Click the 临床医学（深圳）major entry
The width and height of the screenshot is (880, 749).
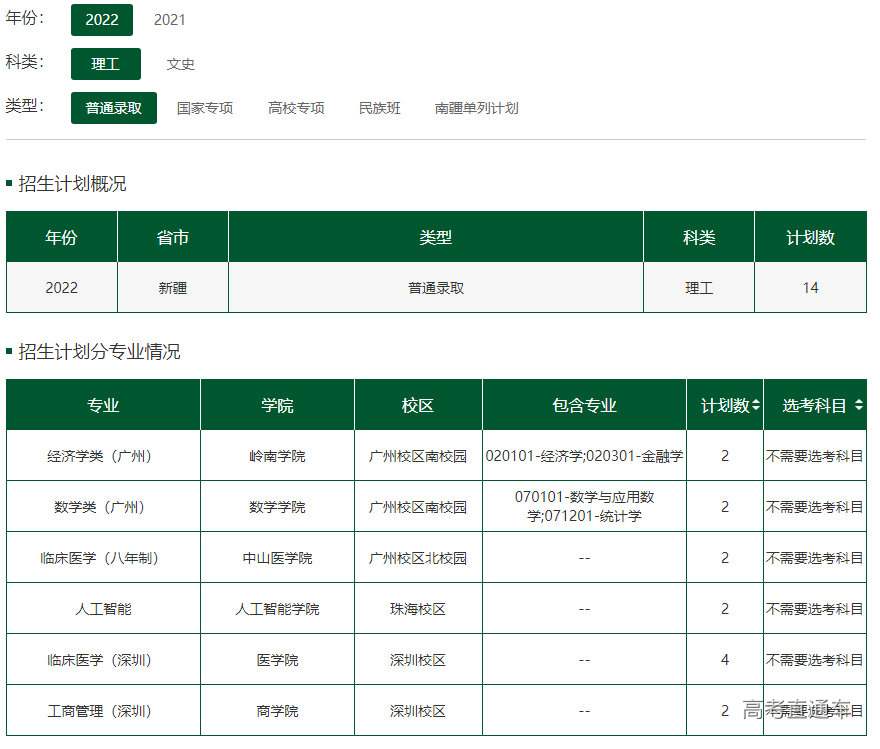pos(103,659)
